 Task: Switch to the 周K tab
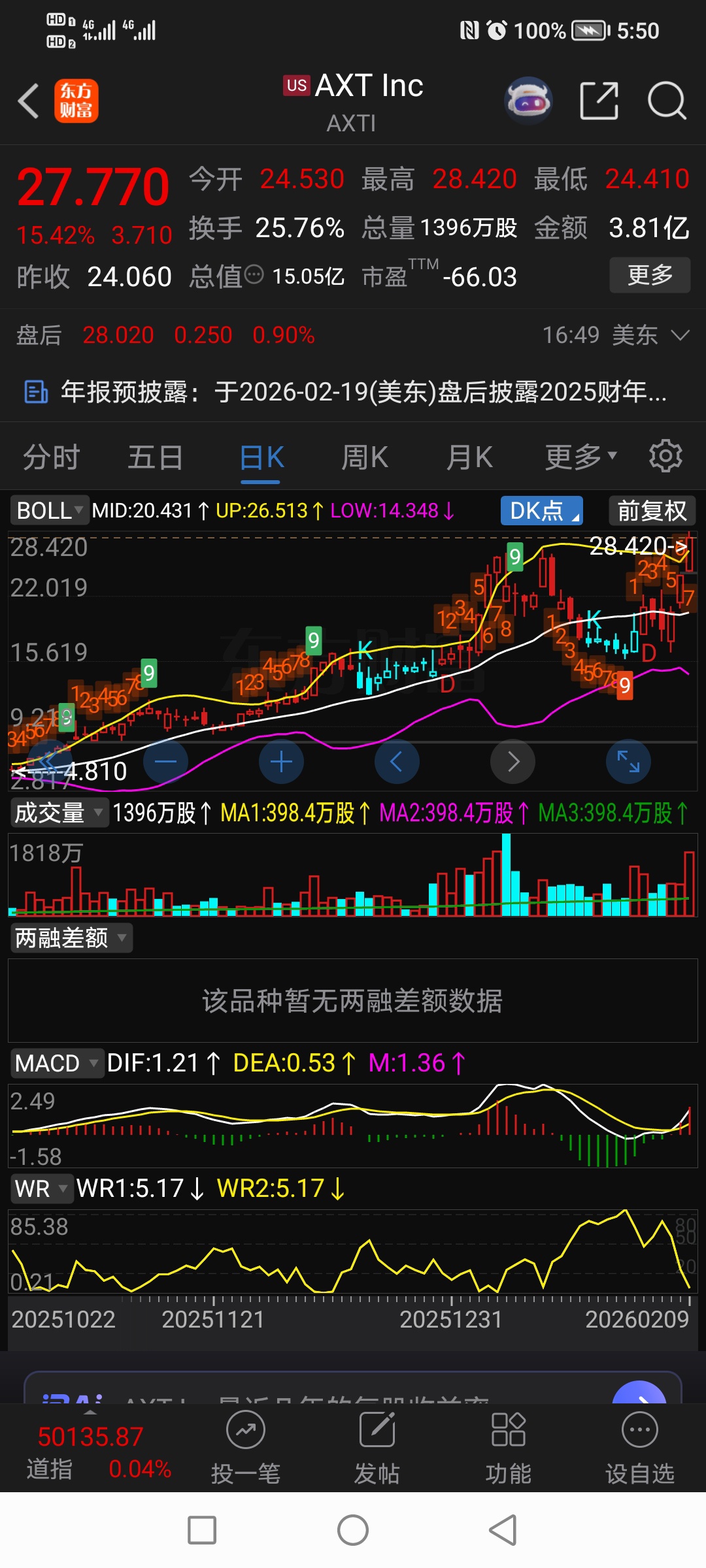pos(365,457)
